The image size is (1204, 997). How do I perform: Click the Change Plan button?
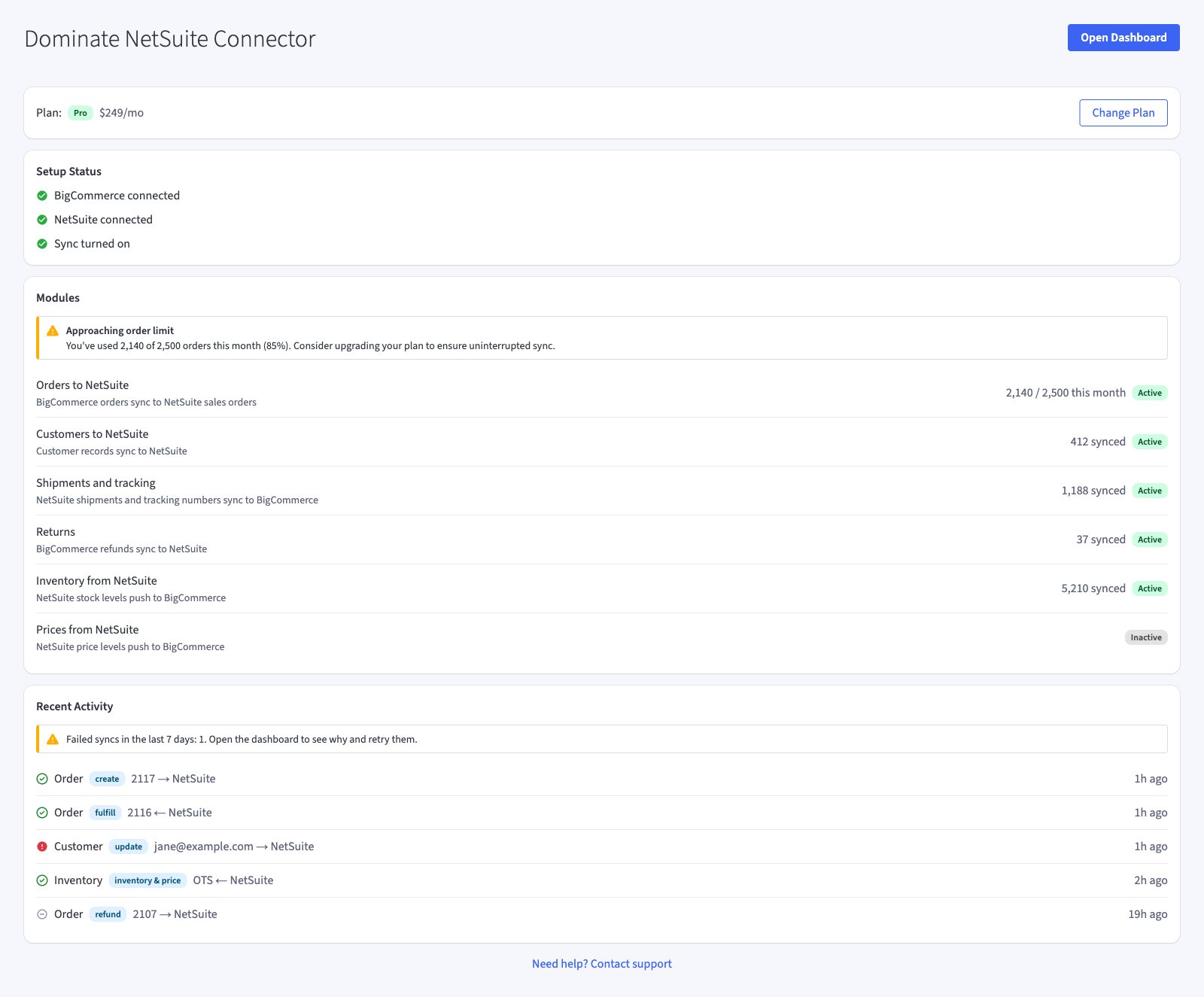tap(1123, 113)
